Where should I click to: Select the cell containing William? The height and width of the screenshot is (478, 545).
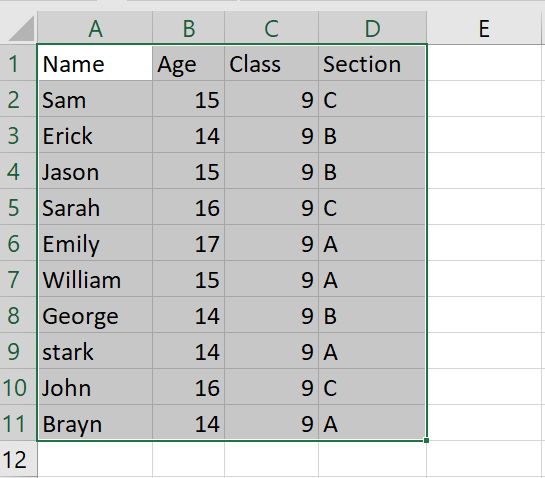point(95,279)
